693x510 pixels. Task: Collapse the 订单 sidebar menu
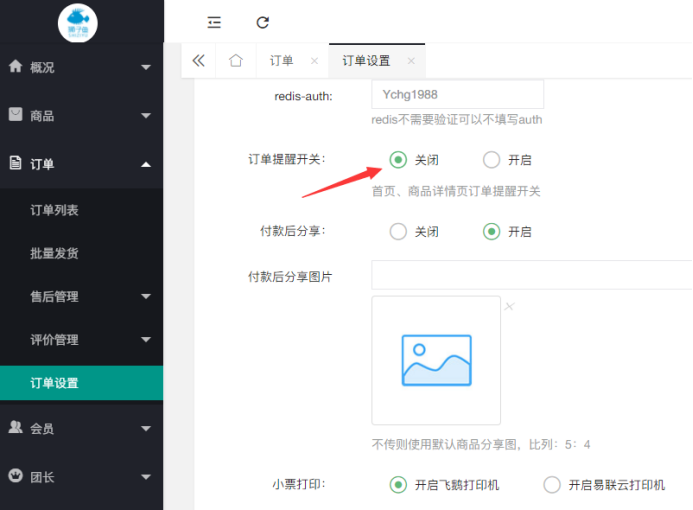point(80,163)
